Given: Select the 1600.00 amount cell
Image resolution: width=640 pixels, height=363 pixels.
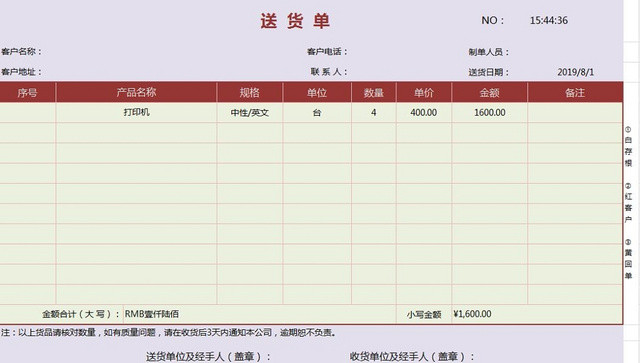Looking at the screenshot, I should 489,112.
